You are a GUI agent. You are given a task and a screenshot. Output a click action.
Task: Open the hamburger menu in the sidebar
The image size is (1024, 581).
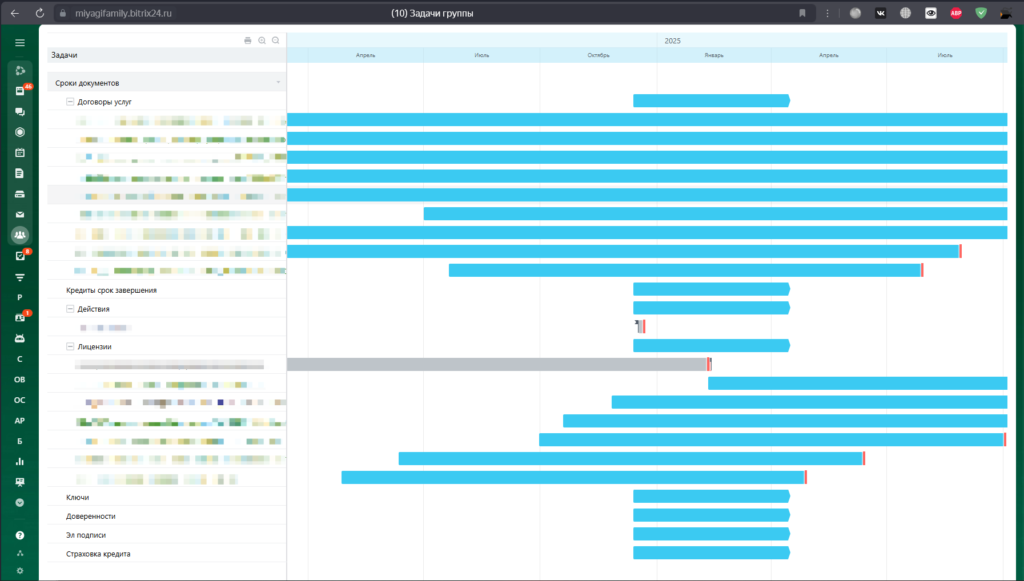[x=20, y=42]
